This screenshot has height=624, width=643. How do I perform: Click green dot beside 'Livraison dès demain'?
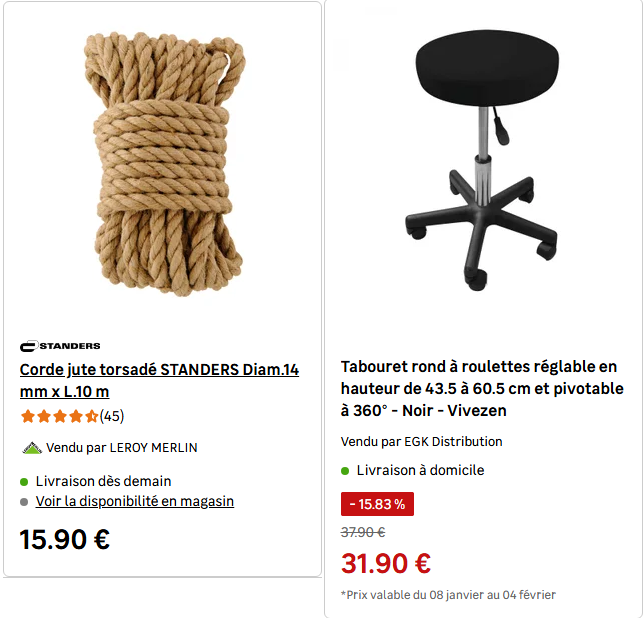[24, 482]
